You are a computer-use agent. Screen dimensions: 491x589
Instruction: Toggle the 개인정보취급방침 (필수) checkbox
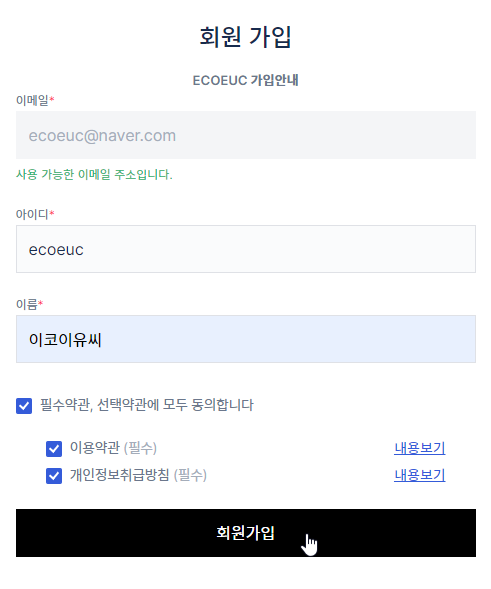click(54, 476)
